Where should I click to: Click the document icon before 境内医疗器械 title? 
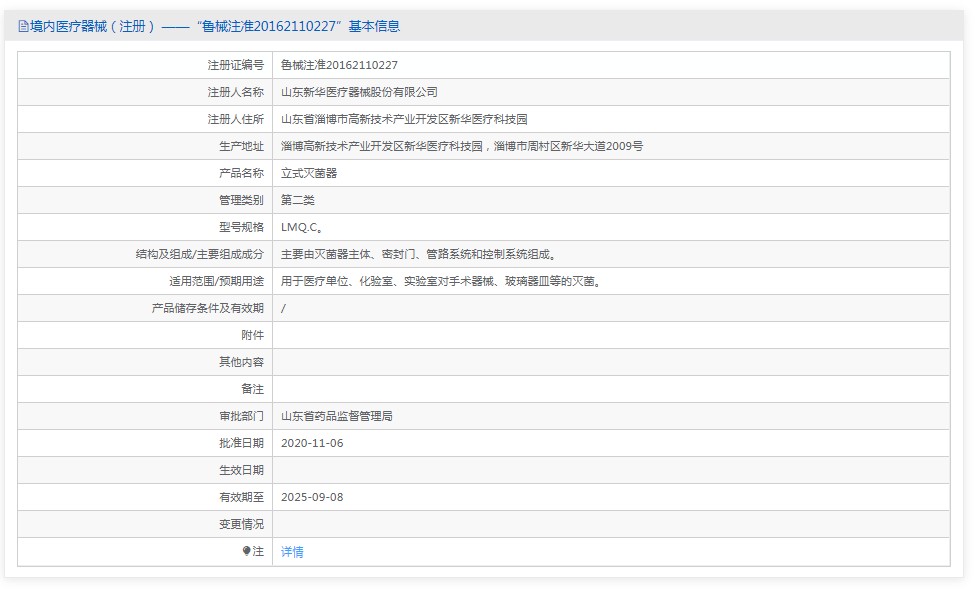pos(24,26)
